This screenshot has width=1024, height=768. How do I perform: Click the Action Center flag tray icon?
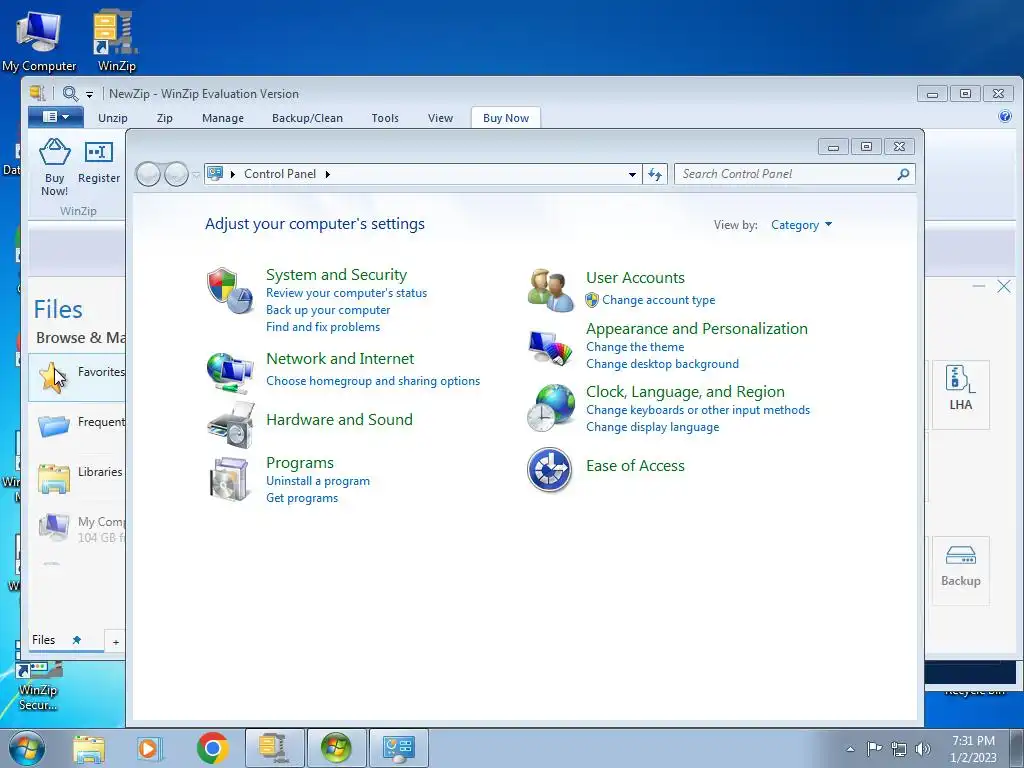(x=874, y=748)
